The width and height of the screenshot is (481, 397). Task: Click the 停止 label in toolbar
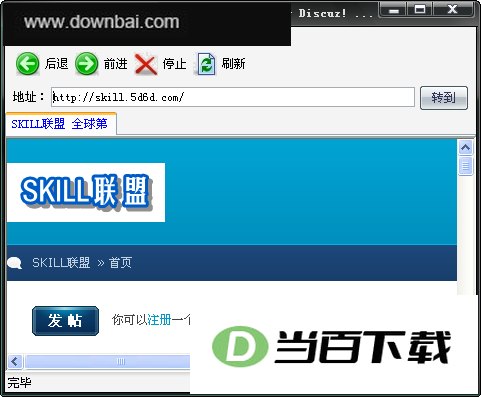pyautogui.click(x=175, y=63)
